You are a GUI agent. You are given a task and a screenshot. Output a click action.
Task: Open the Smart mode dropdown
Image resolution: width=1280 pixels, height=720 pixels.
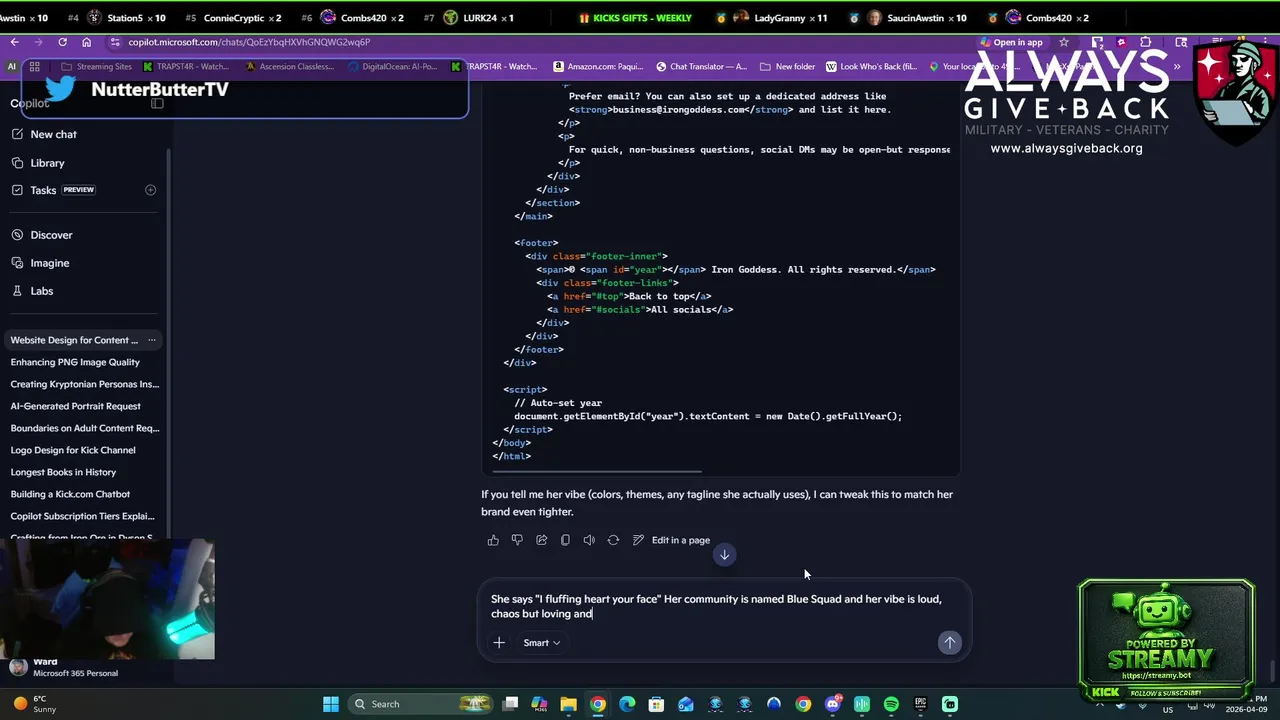point(541,642)
